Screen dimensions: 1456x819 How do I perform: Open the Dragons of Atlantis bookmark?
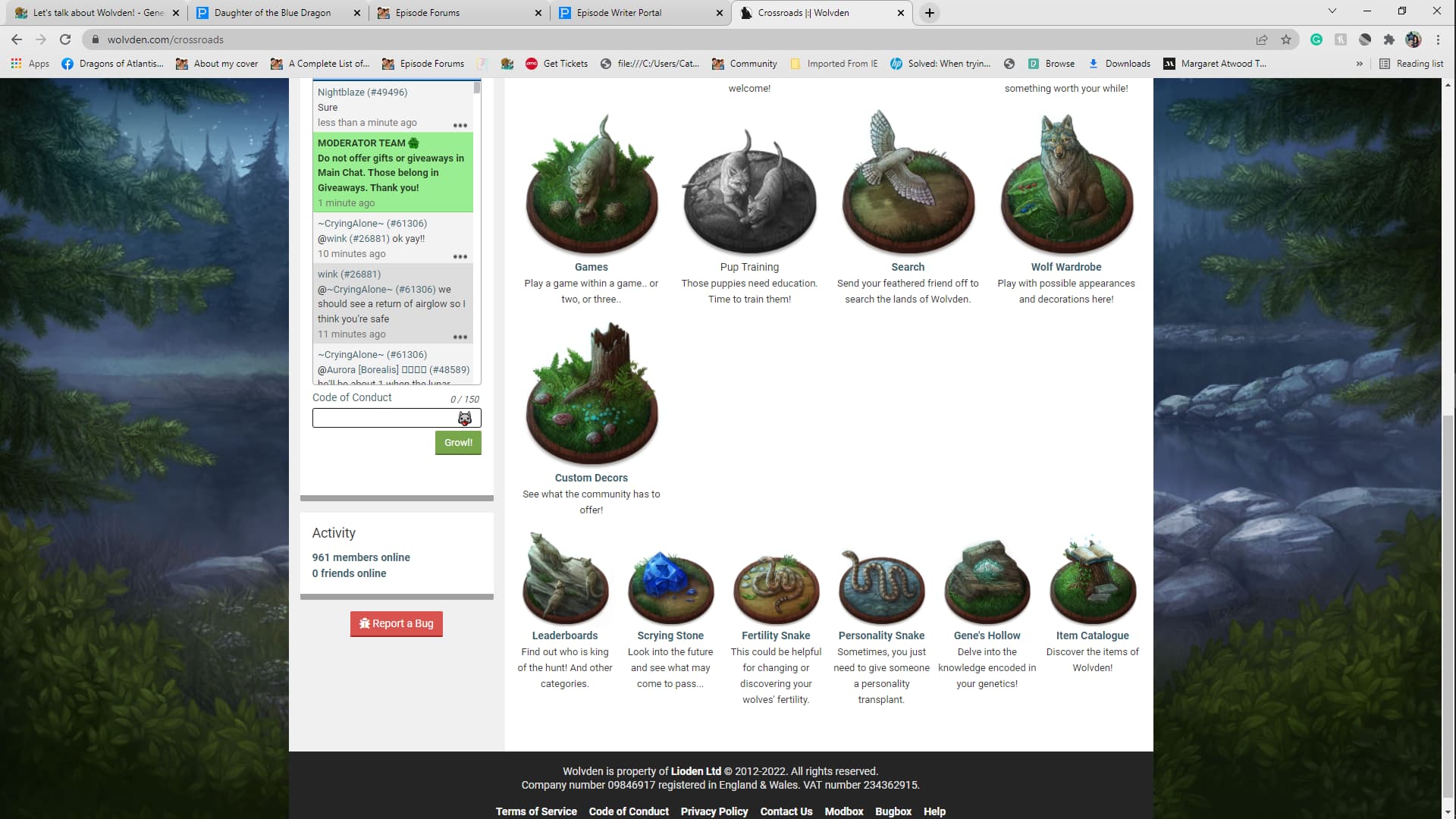[x=112, y=64]
